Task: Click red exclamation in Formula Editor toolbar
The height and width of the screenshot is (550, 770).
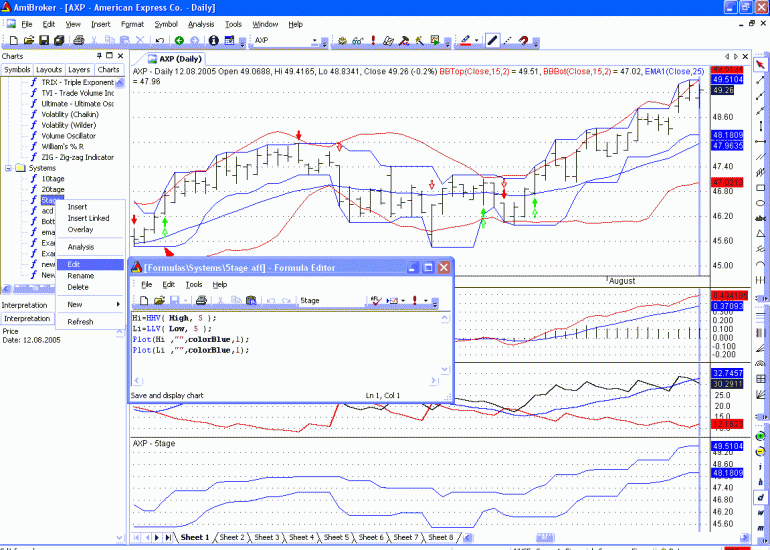Action: click(415, 300)
